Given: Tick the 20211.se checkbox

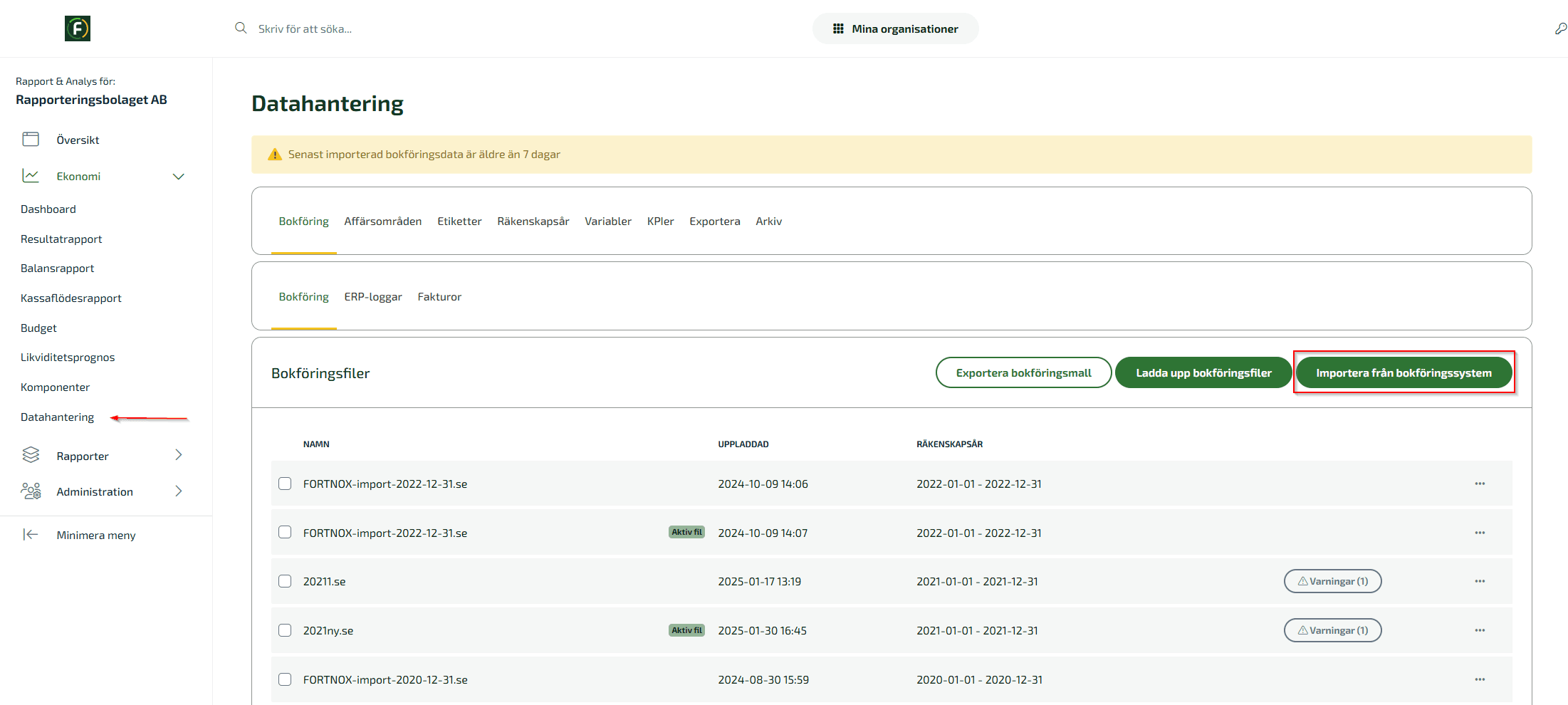Looking at the screenshot, I should coord(285,581).
